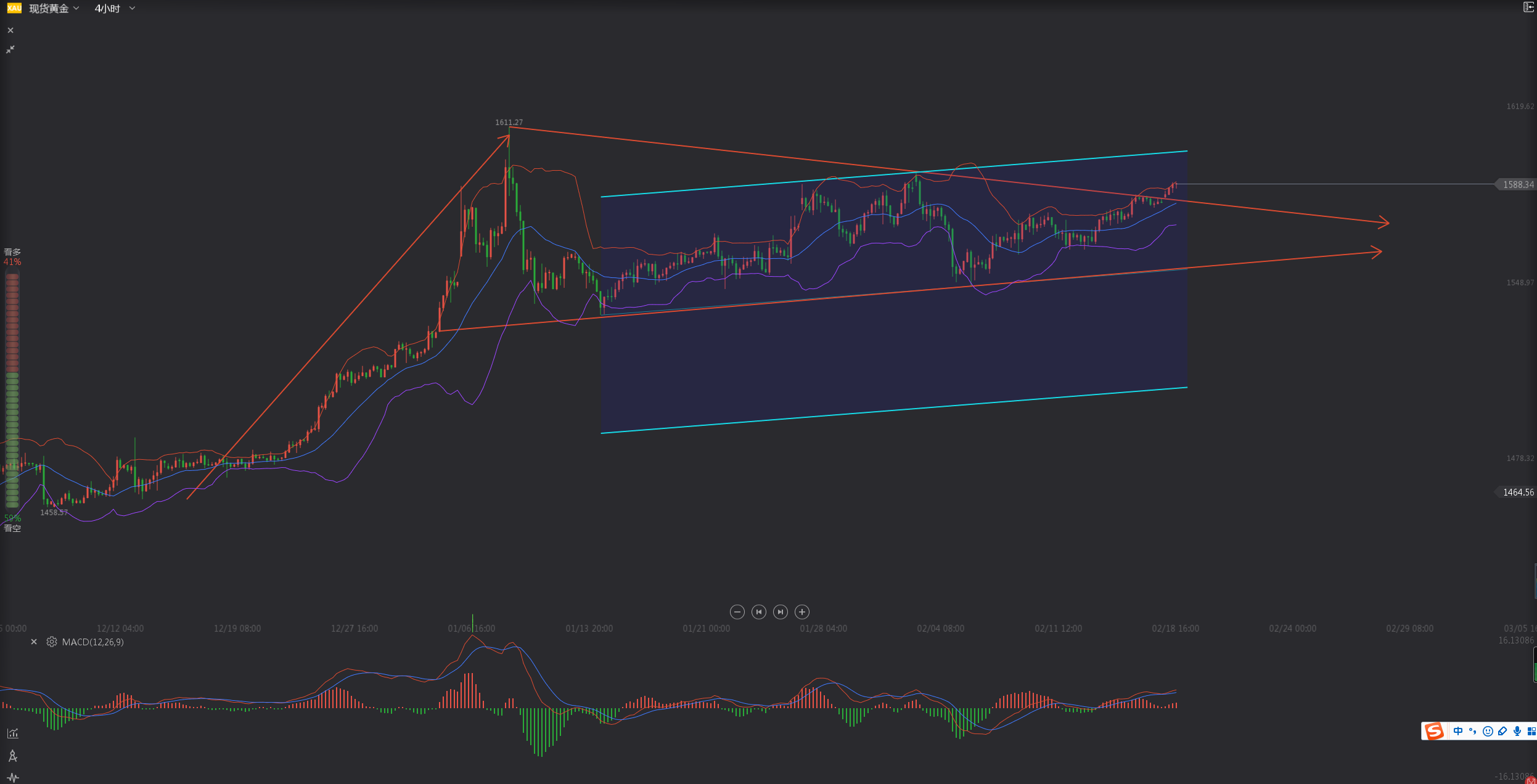Open the 4小时 timeframe dropdown
Image resolution: width=1537 pixels, height=784 pixels.
point(131,8)
